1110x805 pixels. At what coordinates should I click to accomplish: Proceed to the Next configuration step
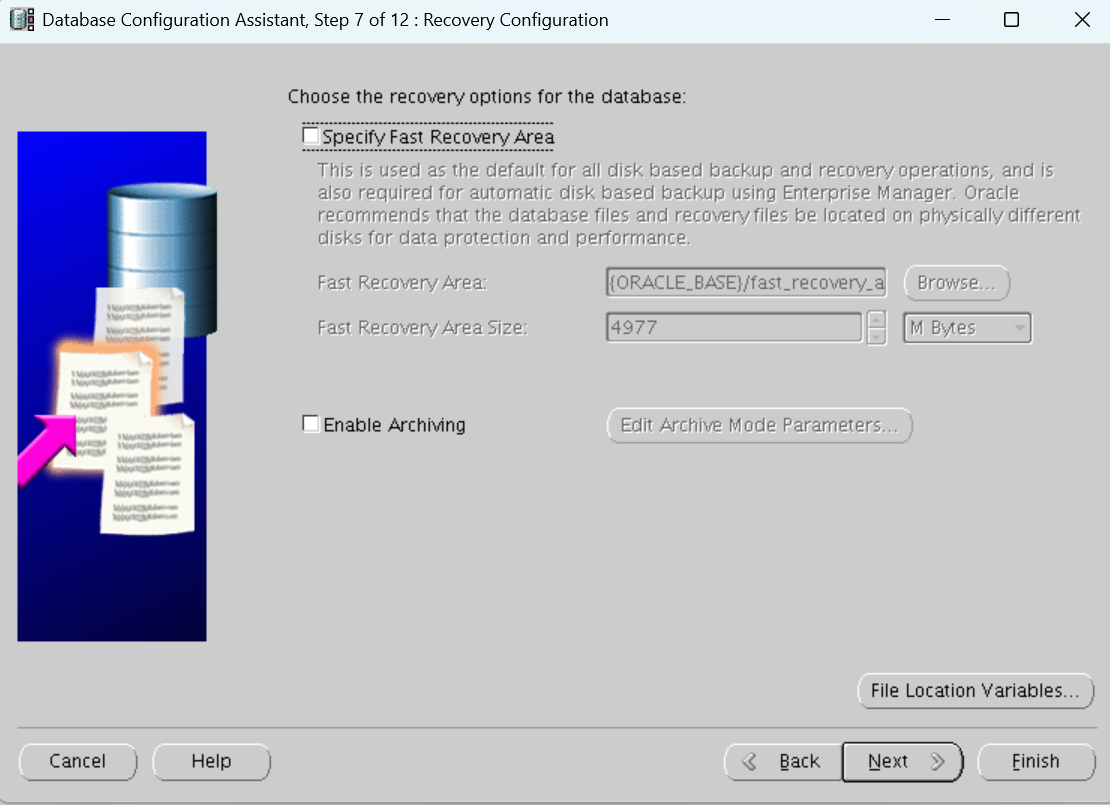[889, 761]
